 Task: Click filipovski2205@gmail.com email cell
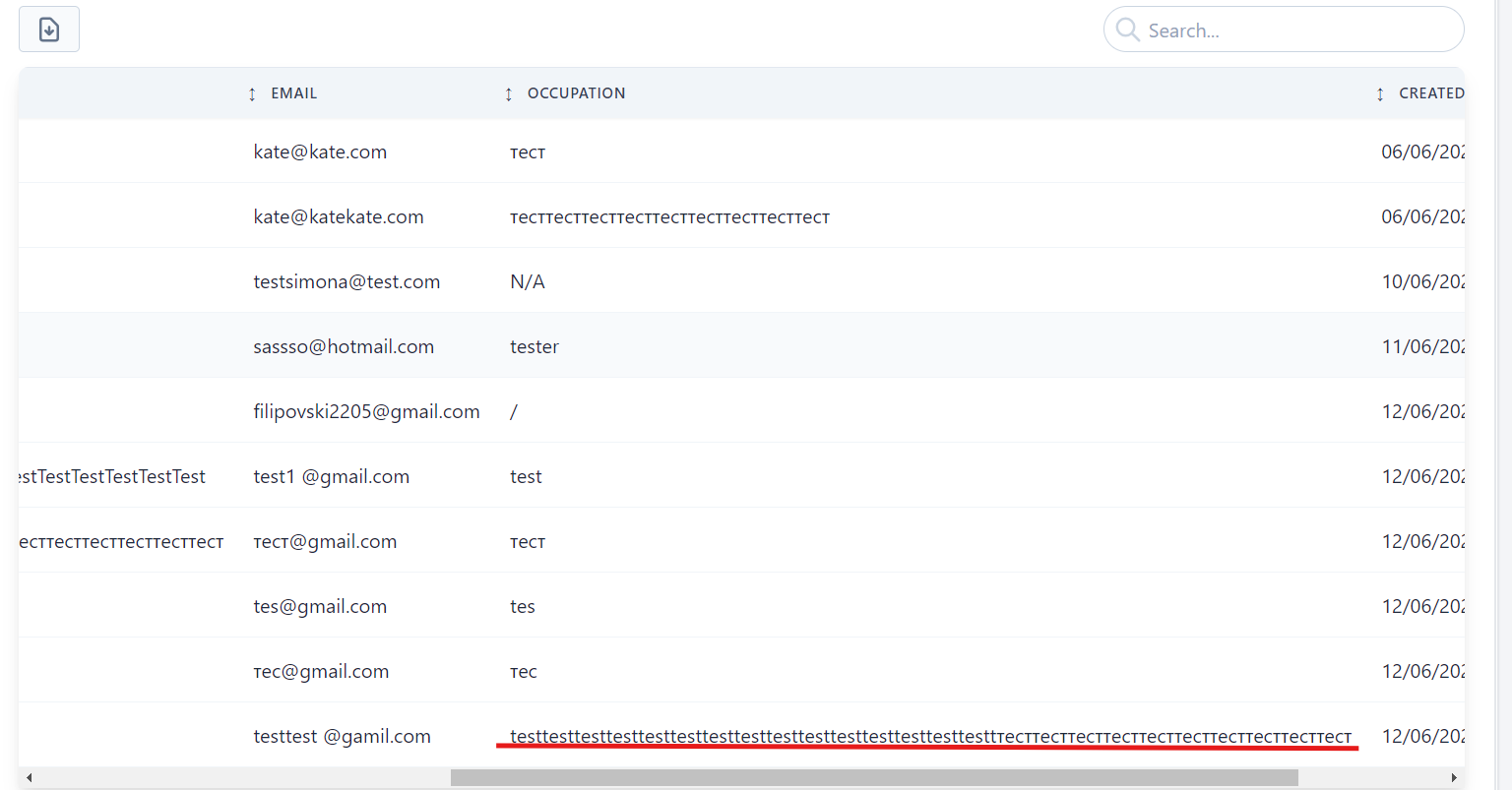click(366, 412)
